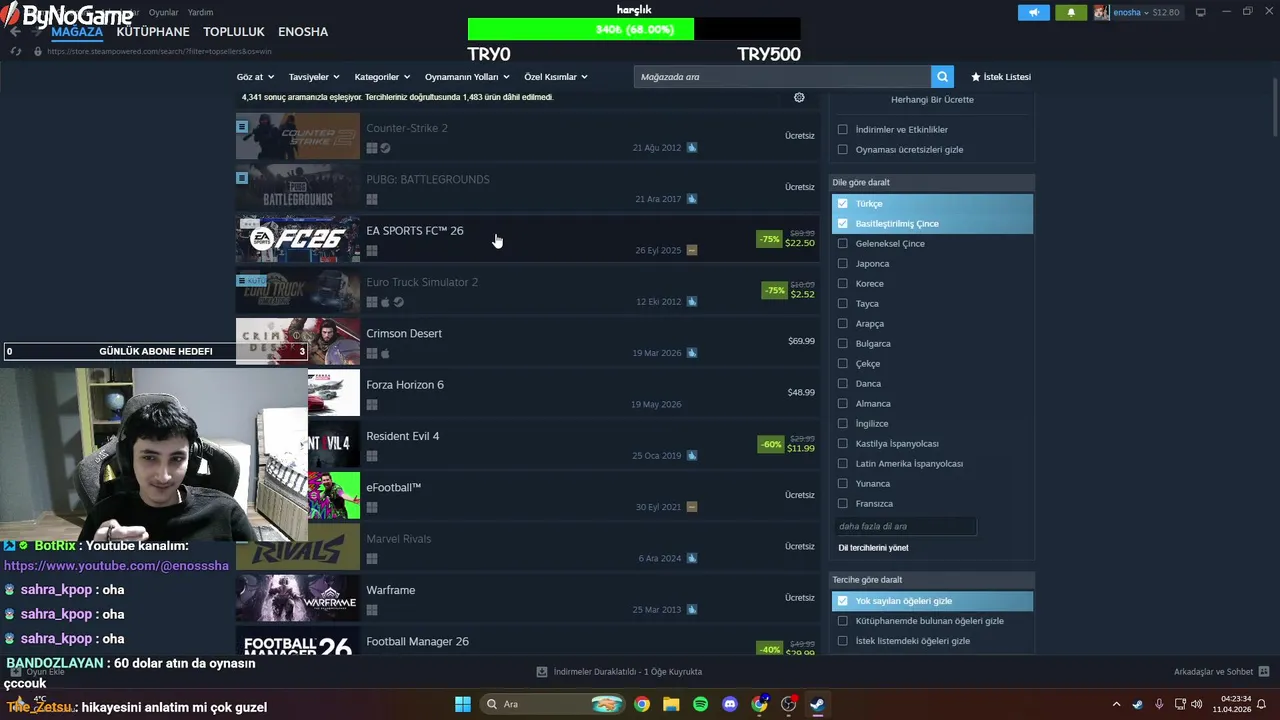Click the store search magnifier button
Image resolution: width=1280 pixels, height=720 pixels.
coord(942,77)
